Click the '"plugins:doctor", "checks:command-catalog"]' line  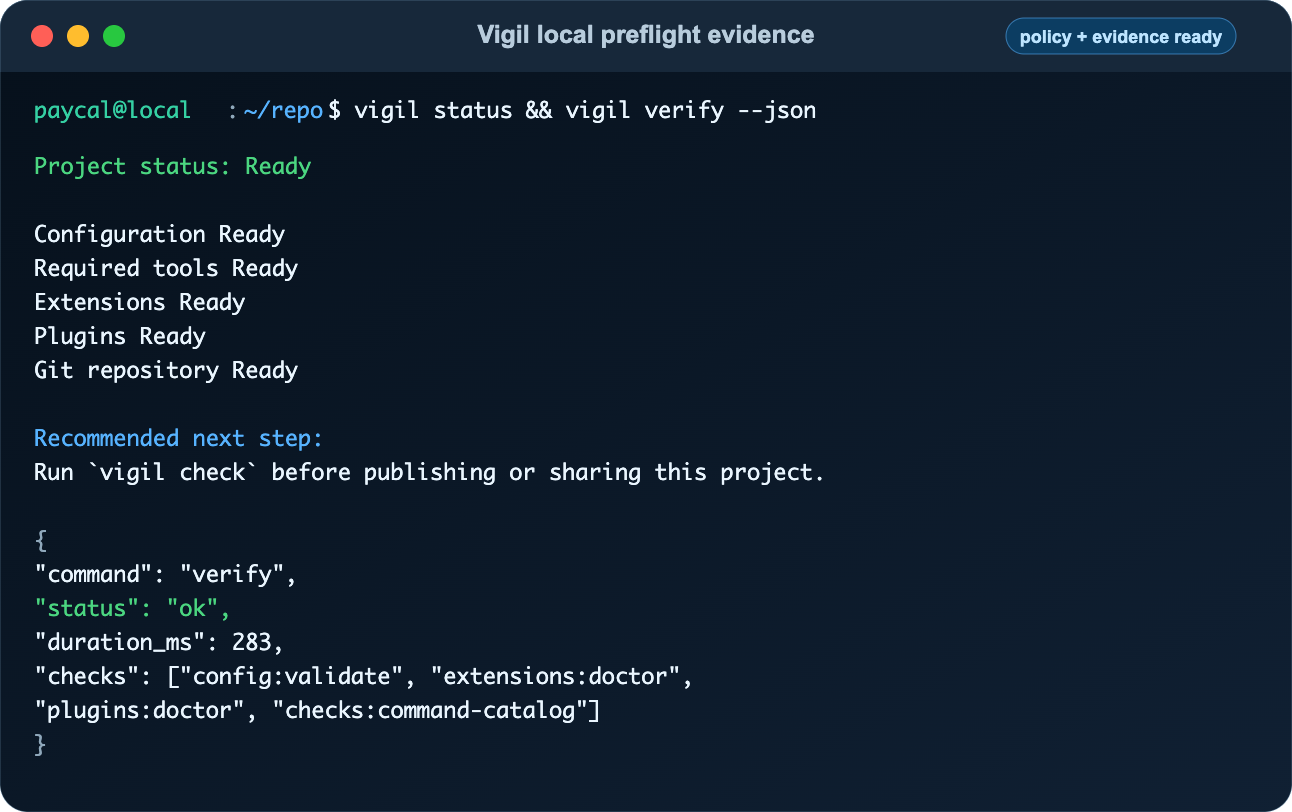coord(317,711)
